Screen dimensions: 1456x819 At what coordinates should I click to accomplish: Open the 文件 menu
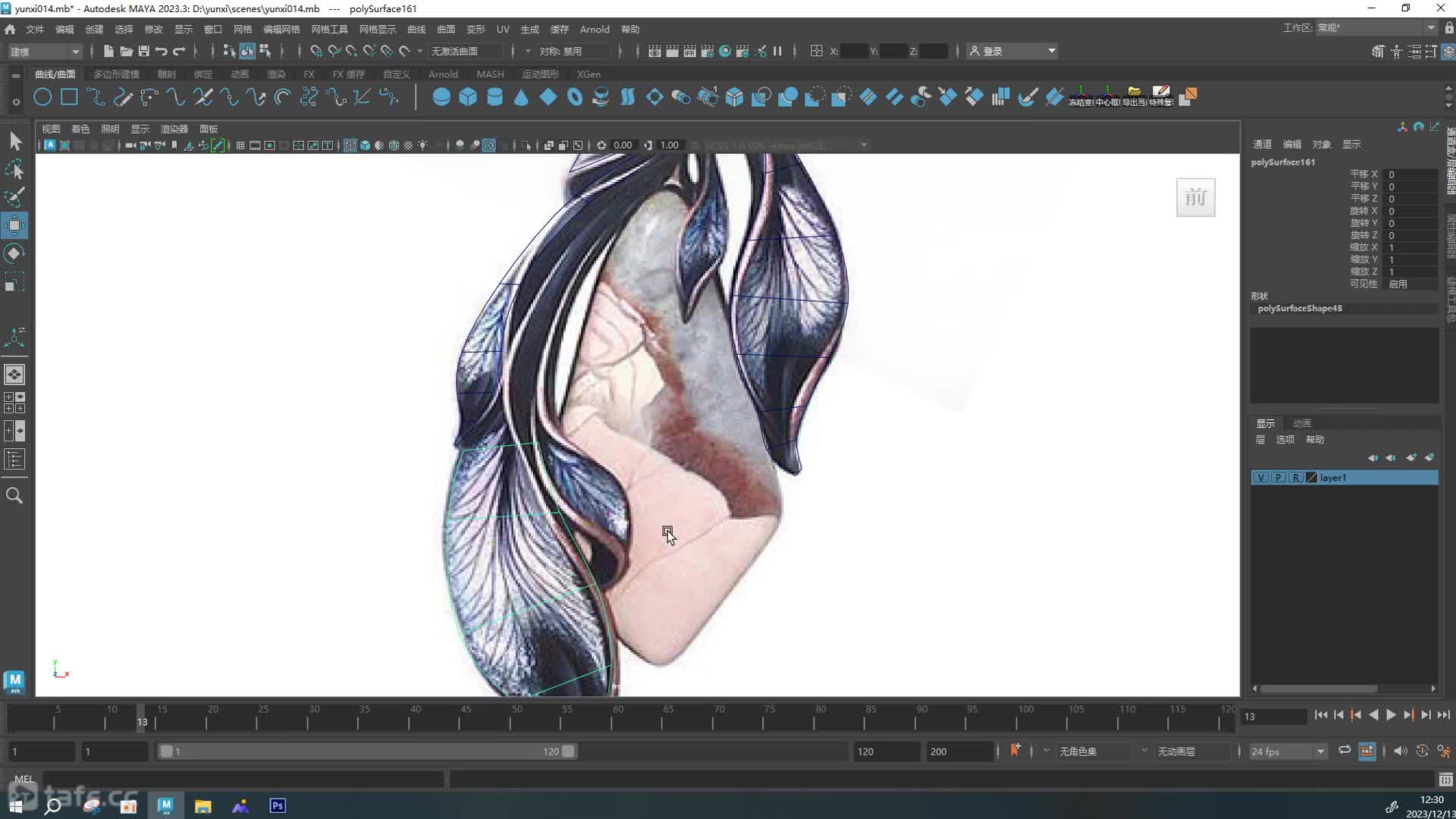tap(35, 29)
